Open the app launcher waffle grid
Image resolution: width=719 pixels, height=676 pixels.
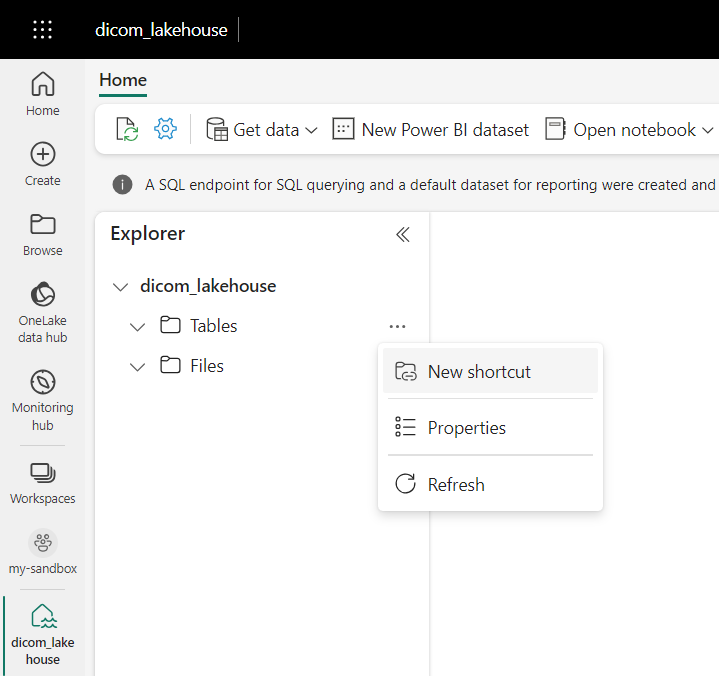point(42,30)
